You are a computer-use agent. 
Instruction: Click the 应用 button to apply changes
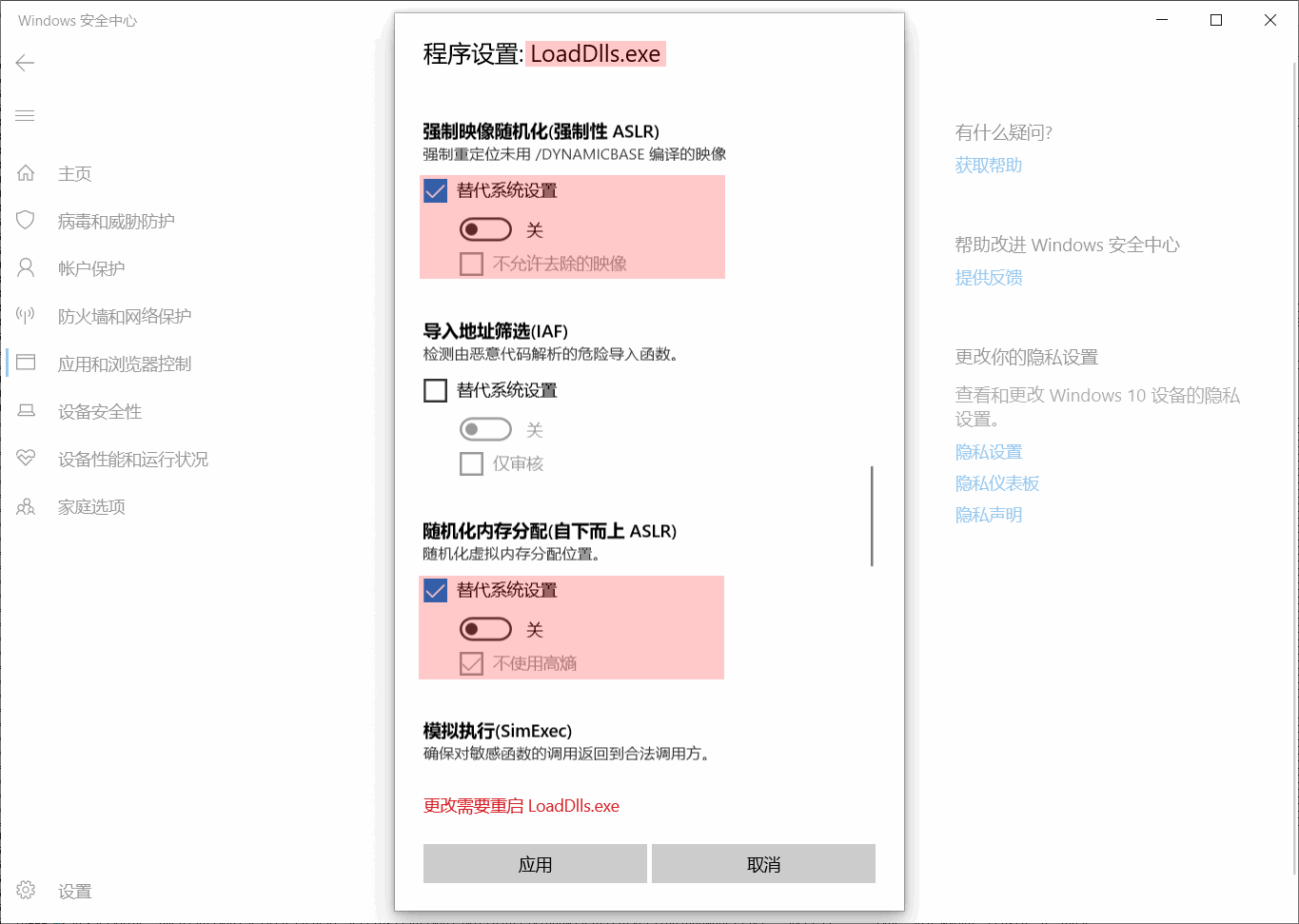(x=535, y=863)
